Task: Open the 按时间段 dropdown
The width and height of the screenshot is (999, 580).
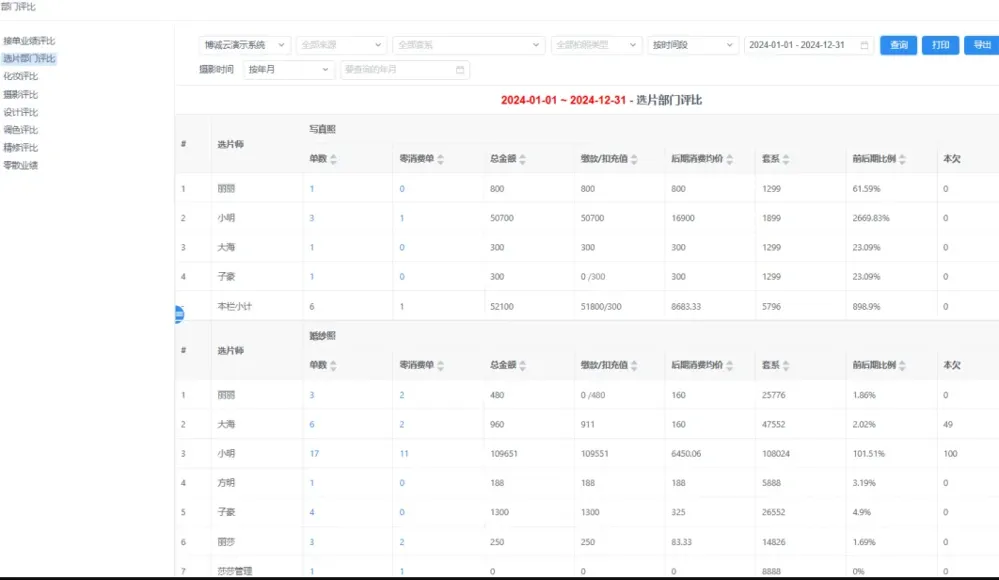Action: 692,46
